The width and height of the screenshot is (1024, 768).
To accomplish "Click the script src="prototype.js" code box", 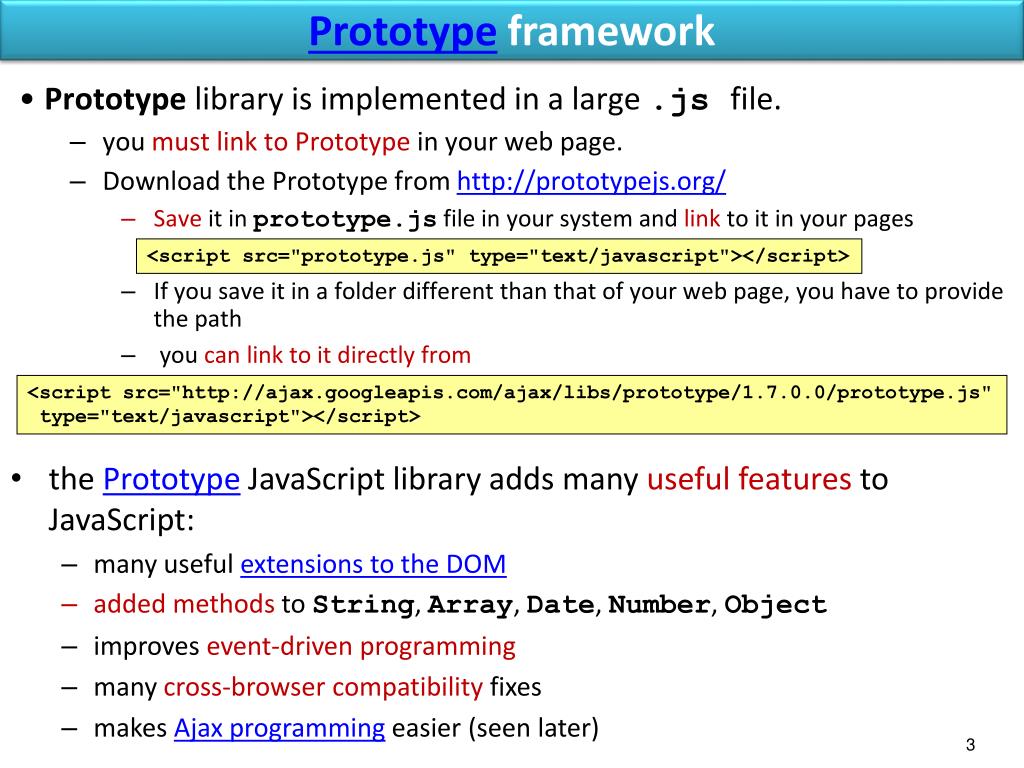I will click(498, 256).
